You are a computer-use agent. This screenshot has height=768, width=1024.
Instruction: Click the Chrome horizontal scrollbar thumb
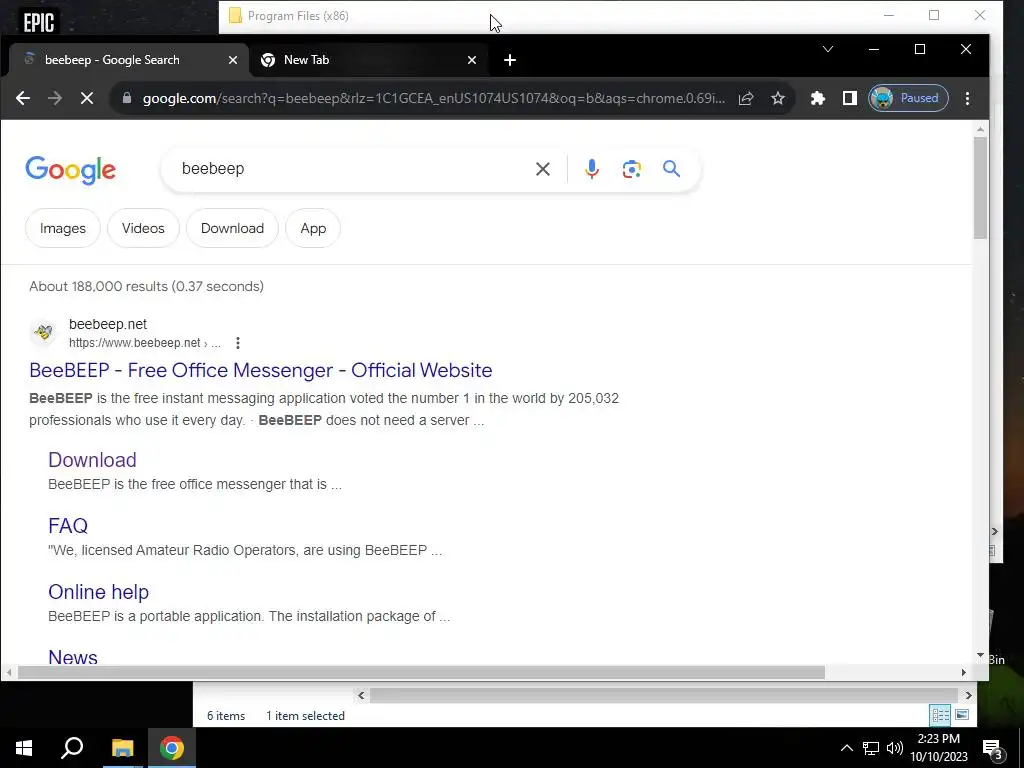coord(421,673)
